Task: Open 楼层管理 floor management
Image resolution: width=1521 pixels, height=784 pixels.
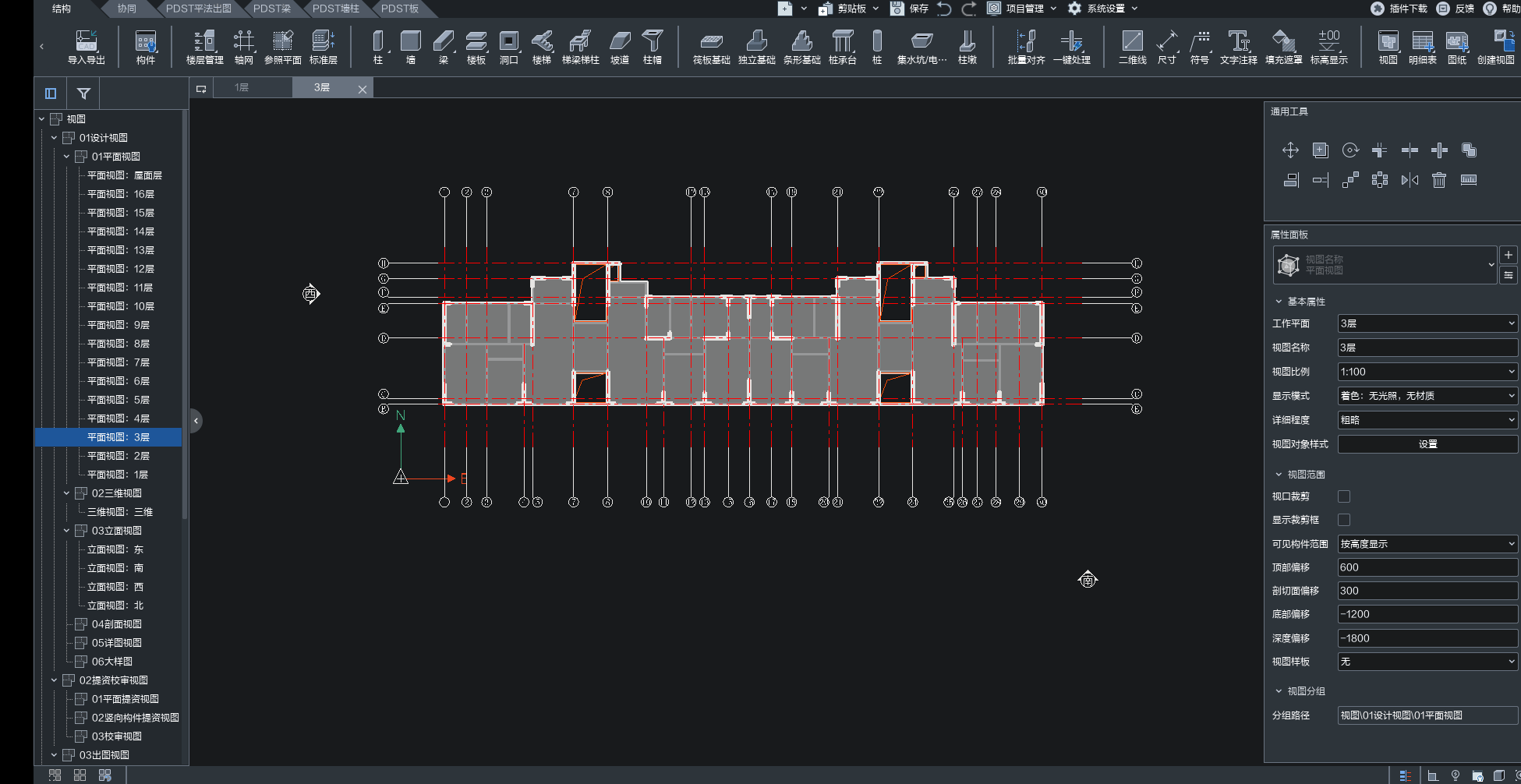Action: click(x=205, y=47)
